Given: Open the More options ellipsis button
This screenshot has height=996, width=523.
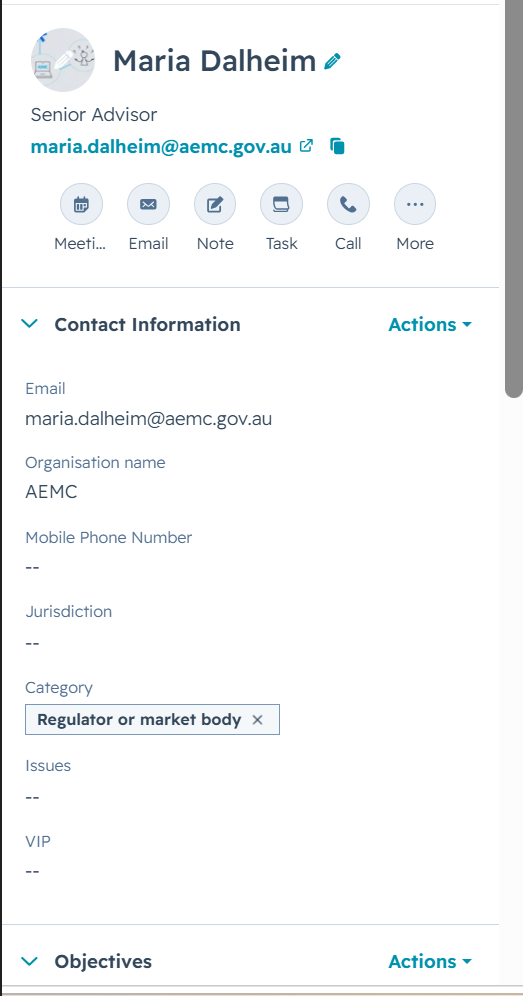Looking at the screenshot, I should (x=415, y=204).
